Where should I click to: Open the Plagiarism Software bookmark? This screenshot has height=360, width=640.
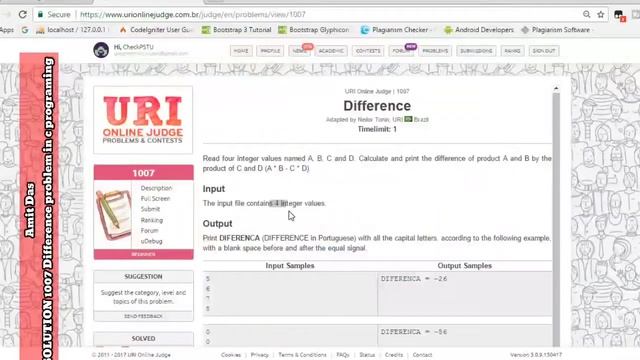556,30
